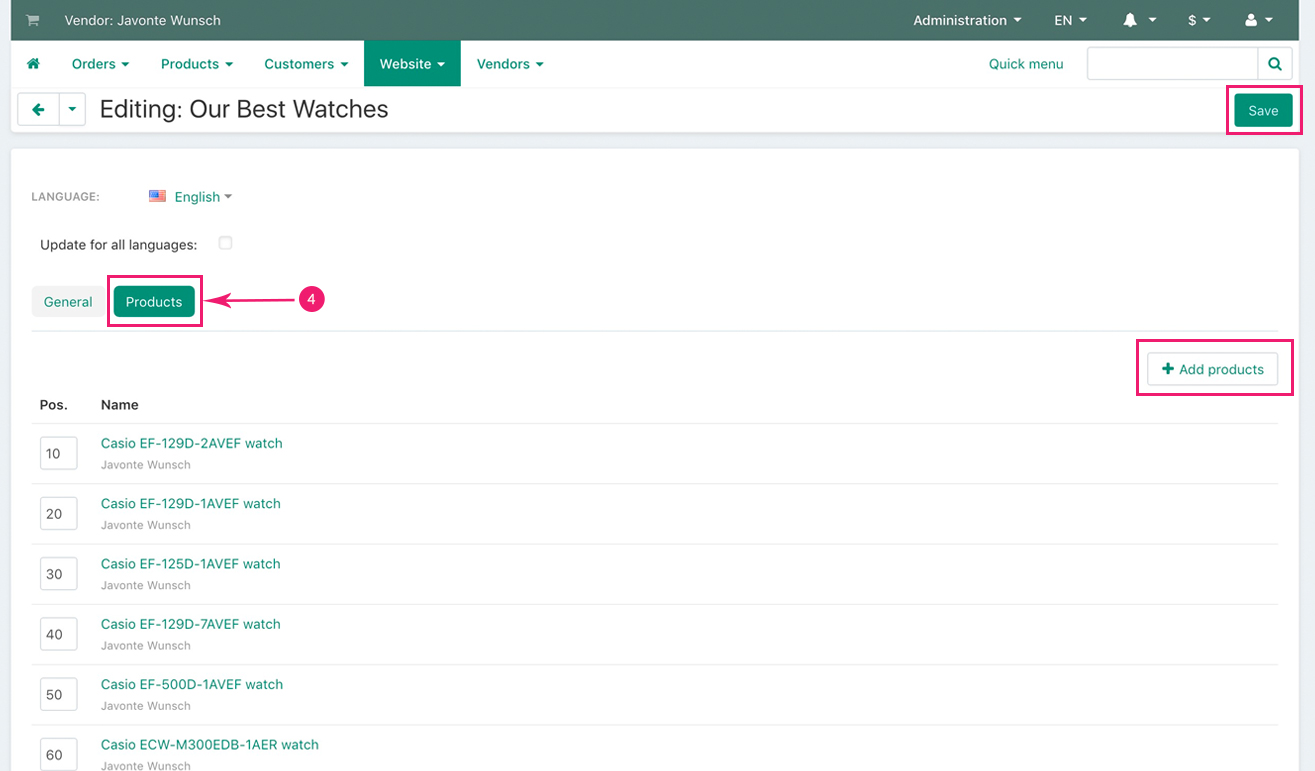1315x771 pixels.
Task: Open the Website menu
Action: 412,64
